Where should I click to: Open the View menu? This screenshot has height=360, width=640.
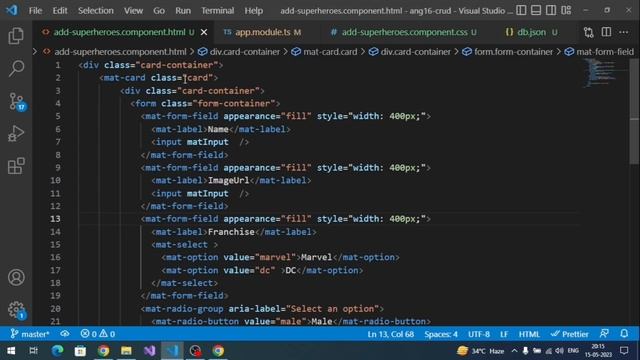(x=133, y=10)
